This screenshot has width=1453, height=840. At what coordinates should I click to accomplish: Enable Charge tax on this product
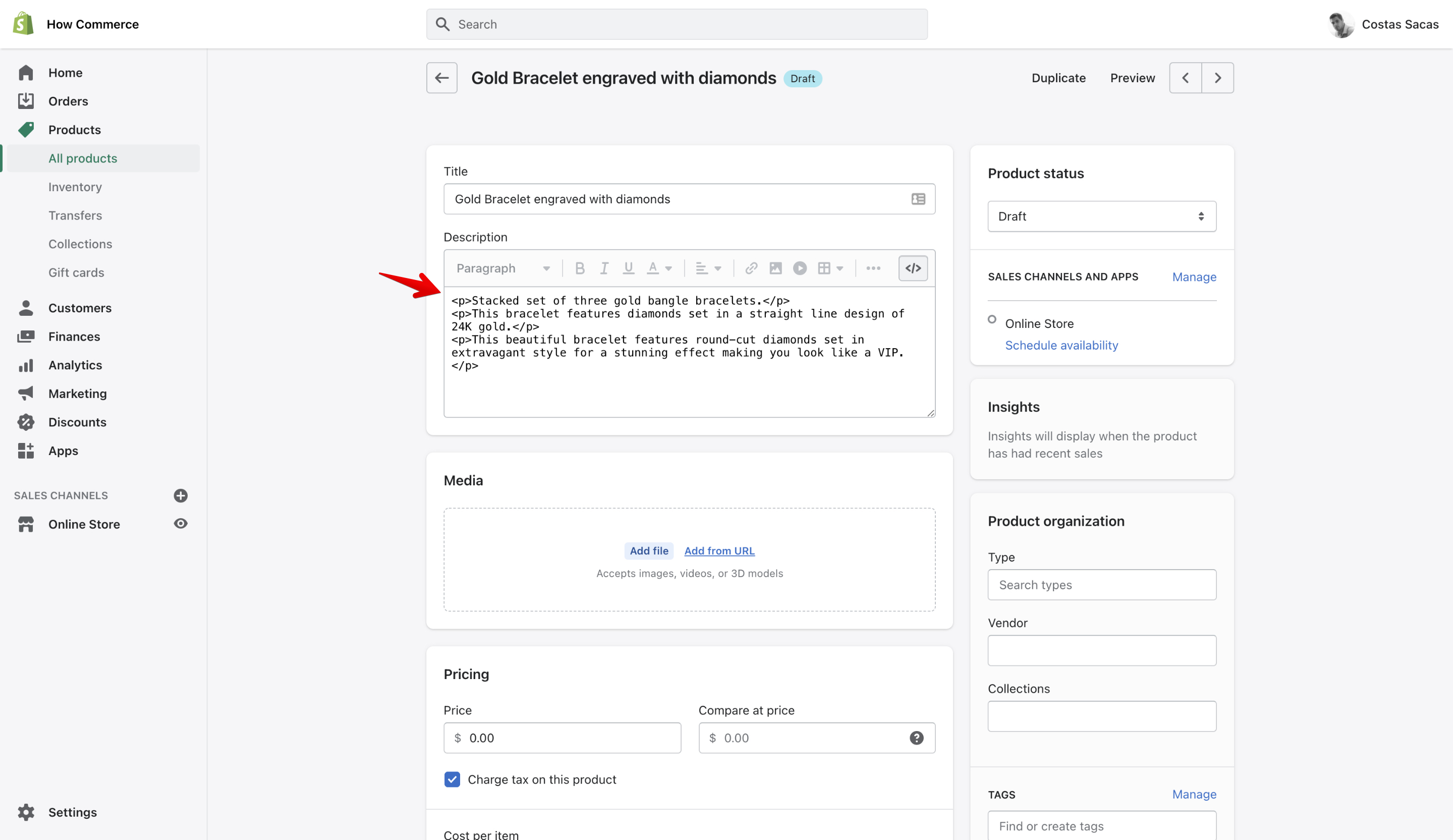tap(452, 779)
